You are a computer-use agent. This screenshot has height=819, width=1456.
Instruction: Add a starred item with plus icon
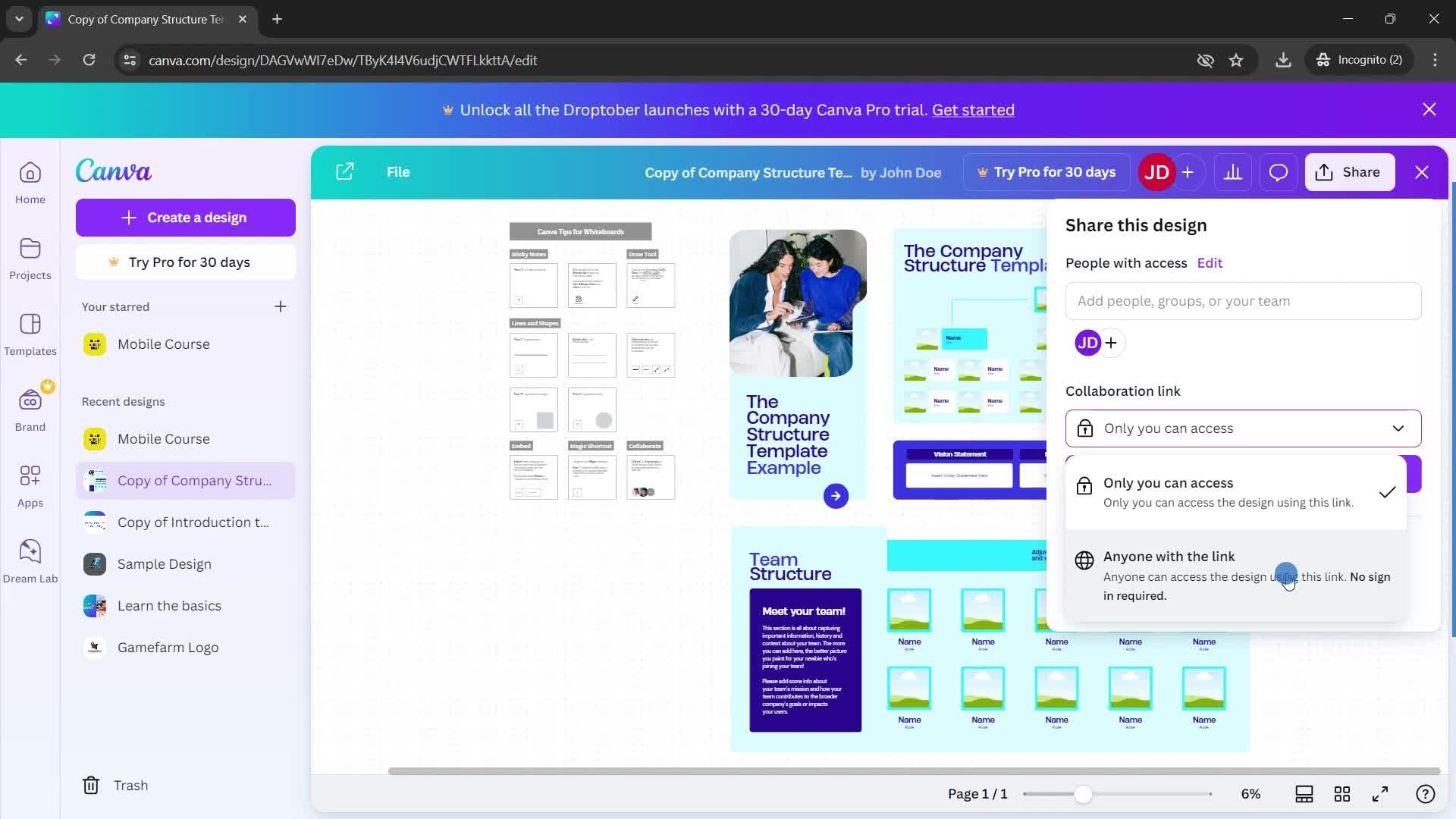click(281, 306)
